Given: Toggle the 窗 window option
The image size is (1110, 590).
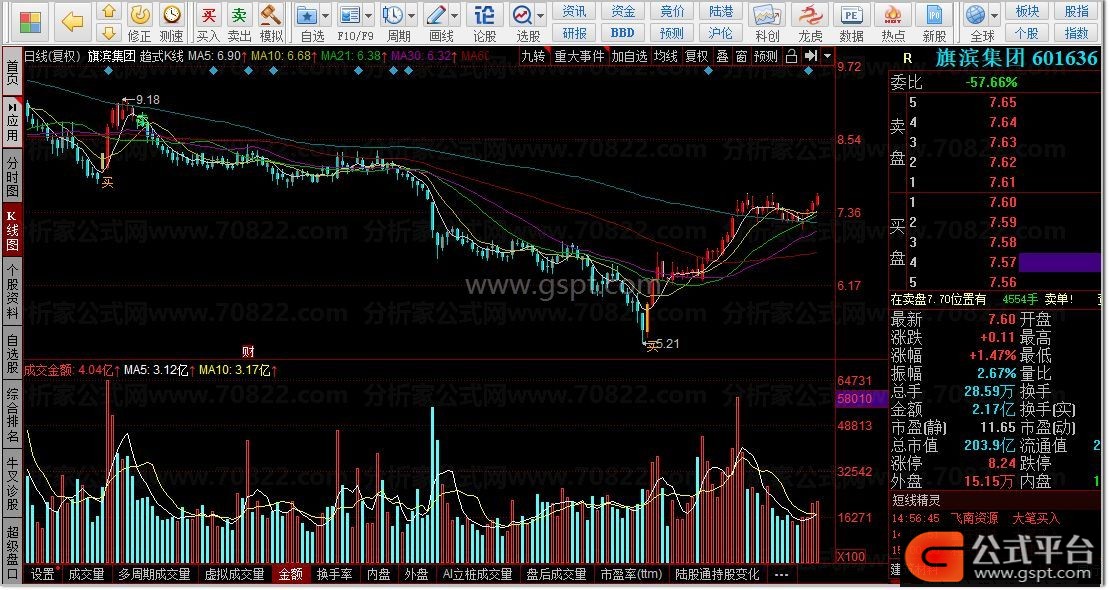Looking at the screenshot, I should (741, 56).
